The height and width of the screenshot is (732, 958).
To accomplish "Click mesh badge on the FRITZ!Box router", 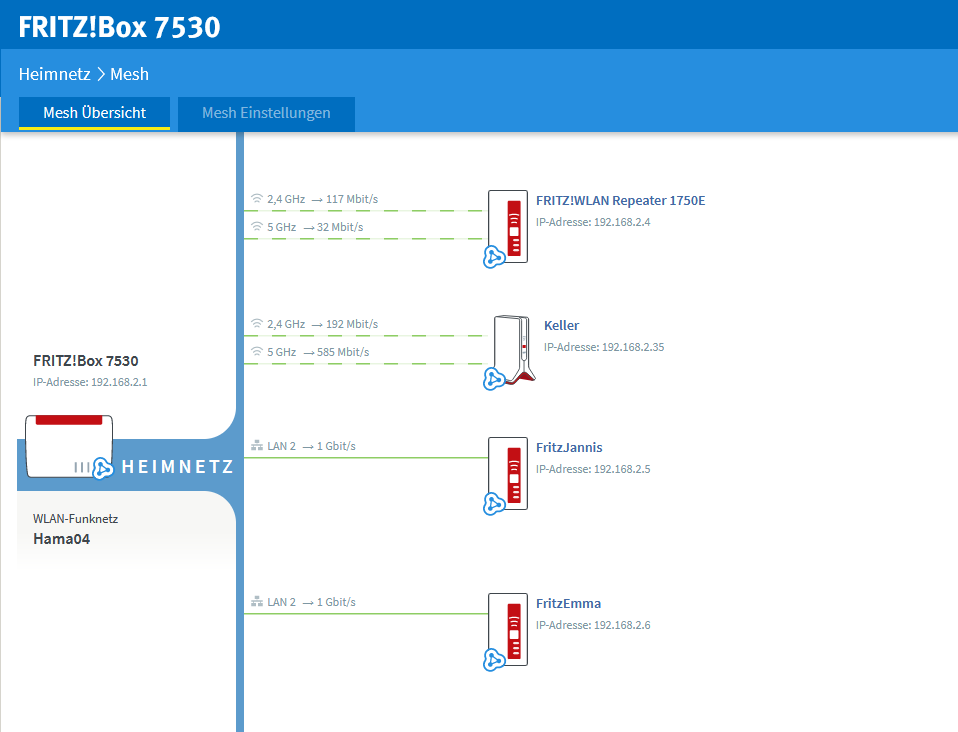I will click(103, 469).
